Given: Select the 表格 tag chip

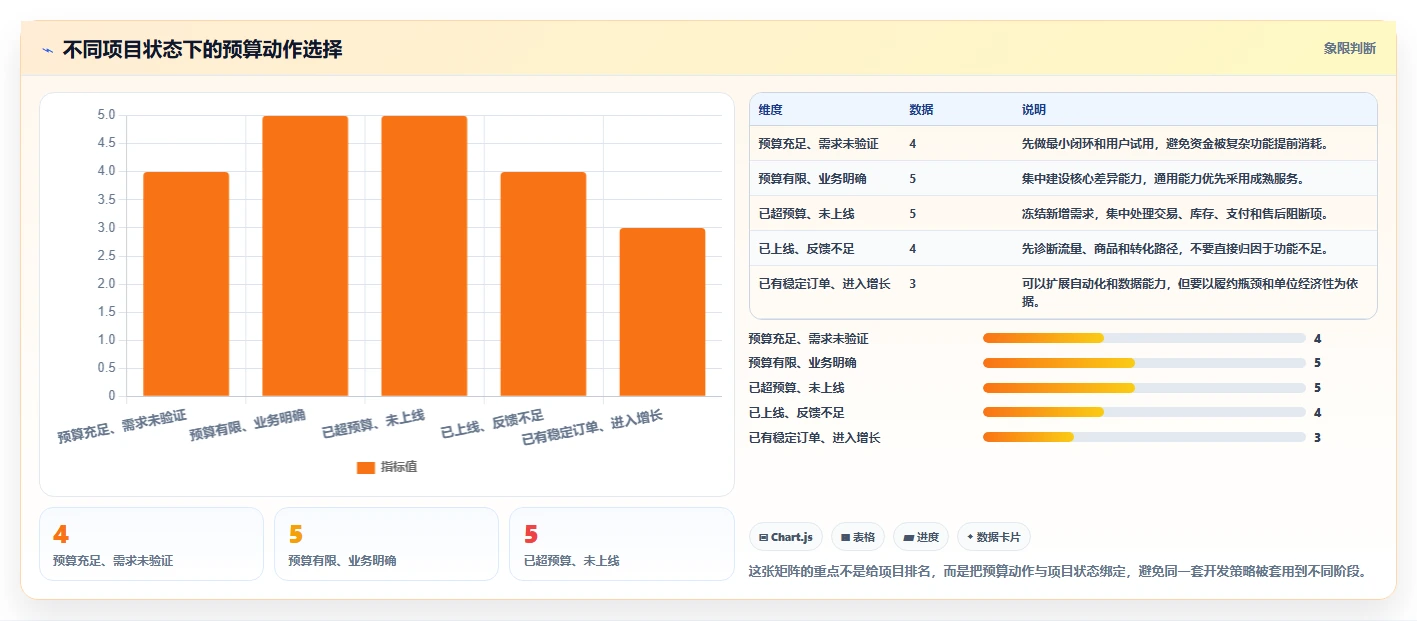Looking at the screenshot, I should [858, 537].
